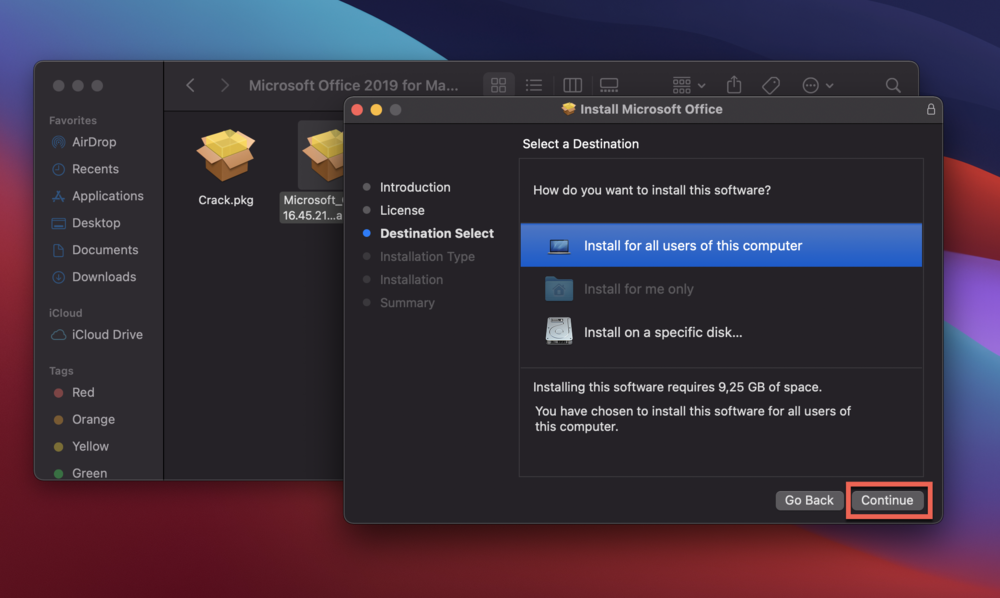Click the Finder back arrow
The height and width of the screenshot is (598, 1000).
[x=190, y=86]
